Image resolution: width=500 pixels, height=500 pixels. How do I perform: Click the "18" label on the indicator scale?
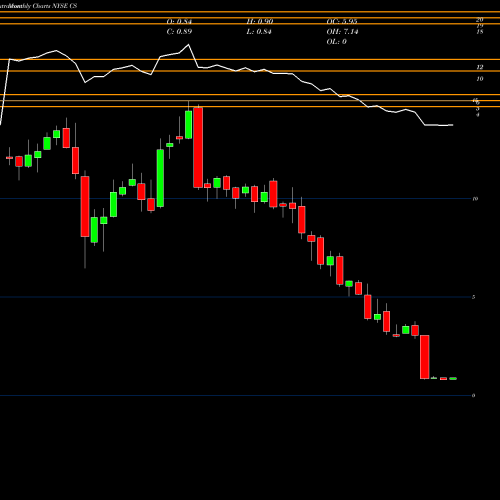[480, 32]
